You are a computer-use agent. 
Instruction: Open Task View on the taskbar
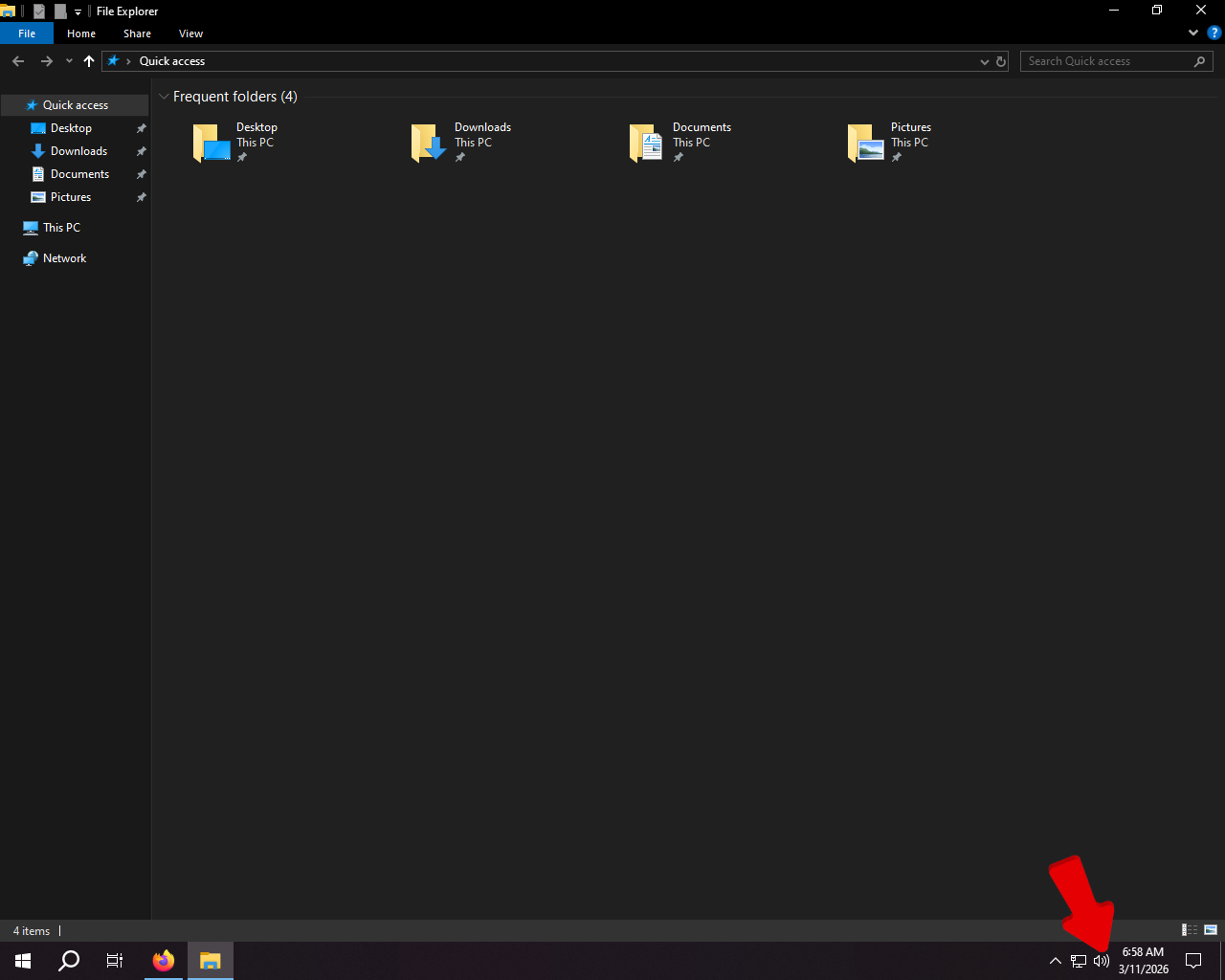[x=115, y=961]
